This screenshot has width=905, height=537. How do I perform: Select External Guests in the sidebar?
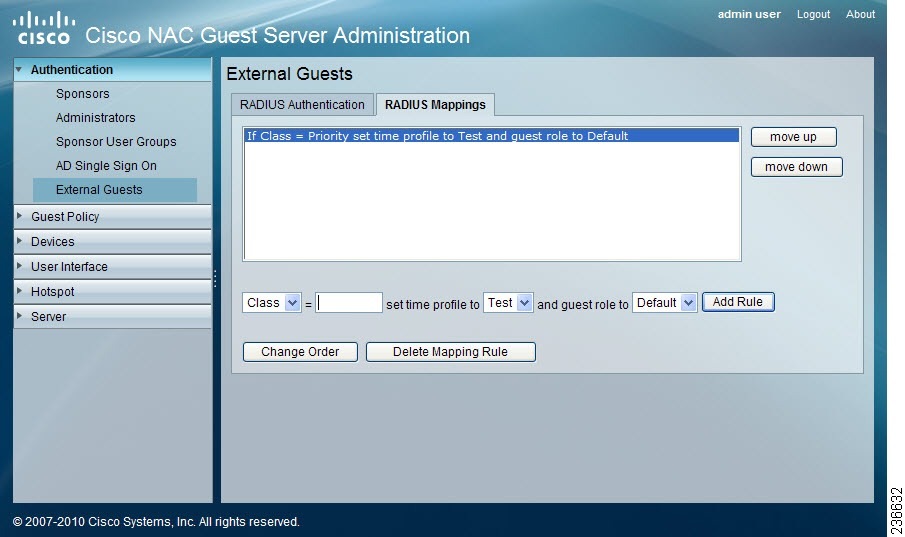(x=115, y=190)
